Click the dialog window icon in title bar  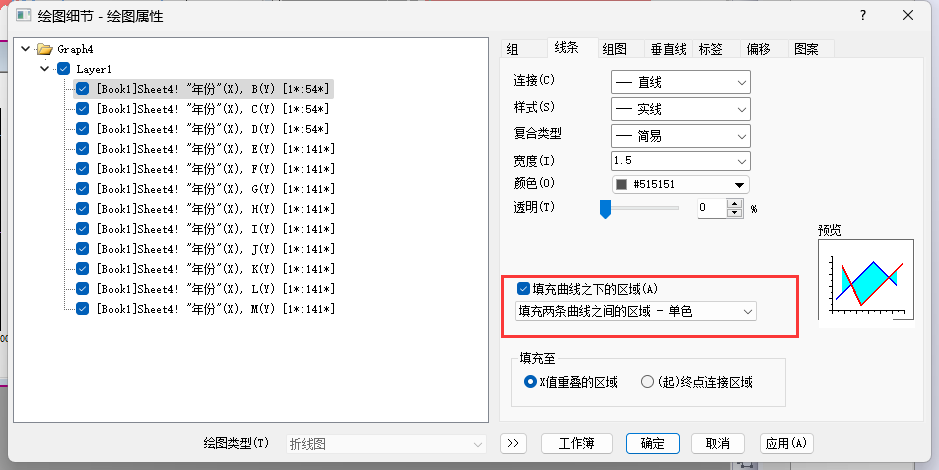pos(24,15)
